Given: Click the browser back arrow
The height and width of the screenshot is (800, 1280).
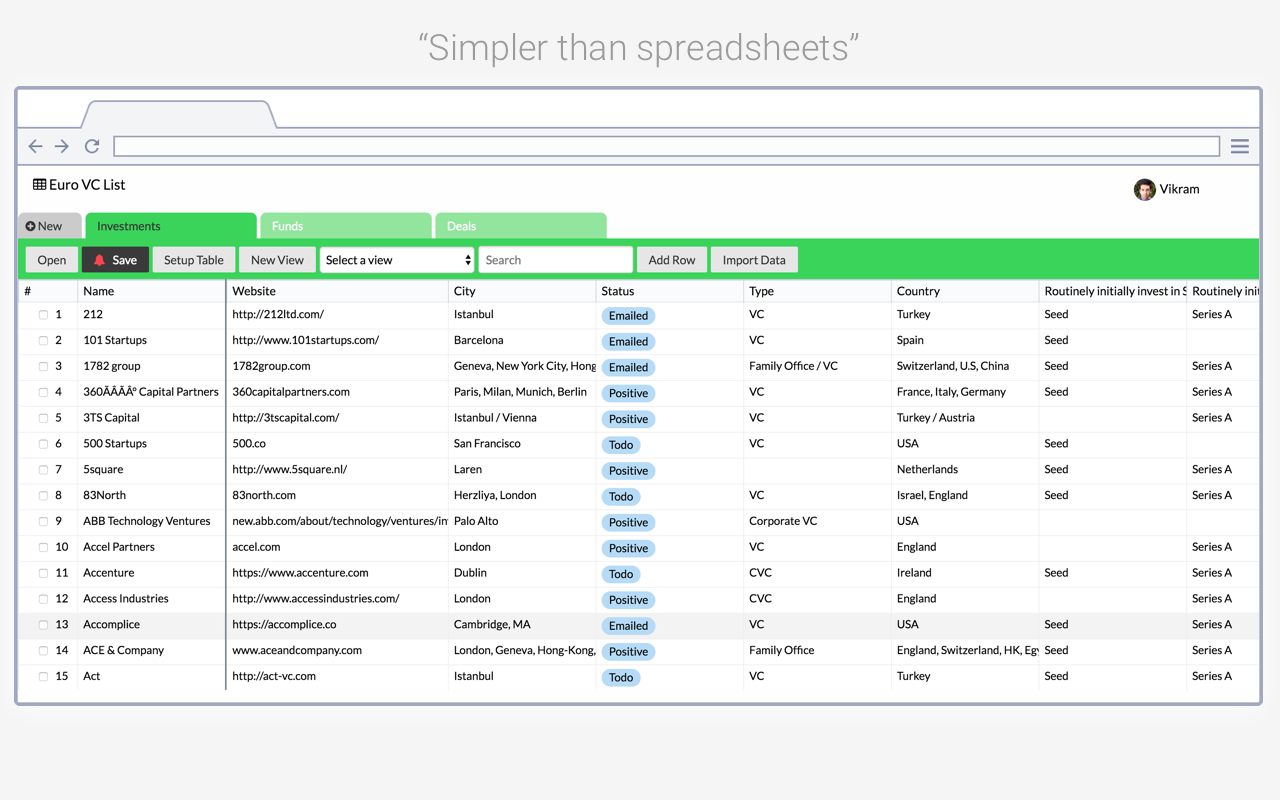Looking at the screenshot, I should [36, 146].
